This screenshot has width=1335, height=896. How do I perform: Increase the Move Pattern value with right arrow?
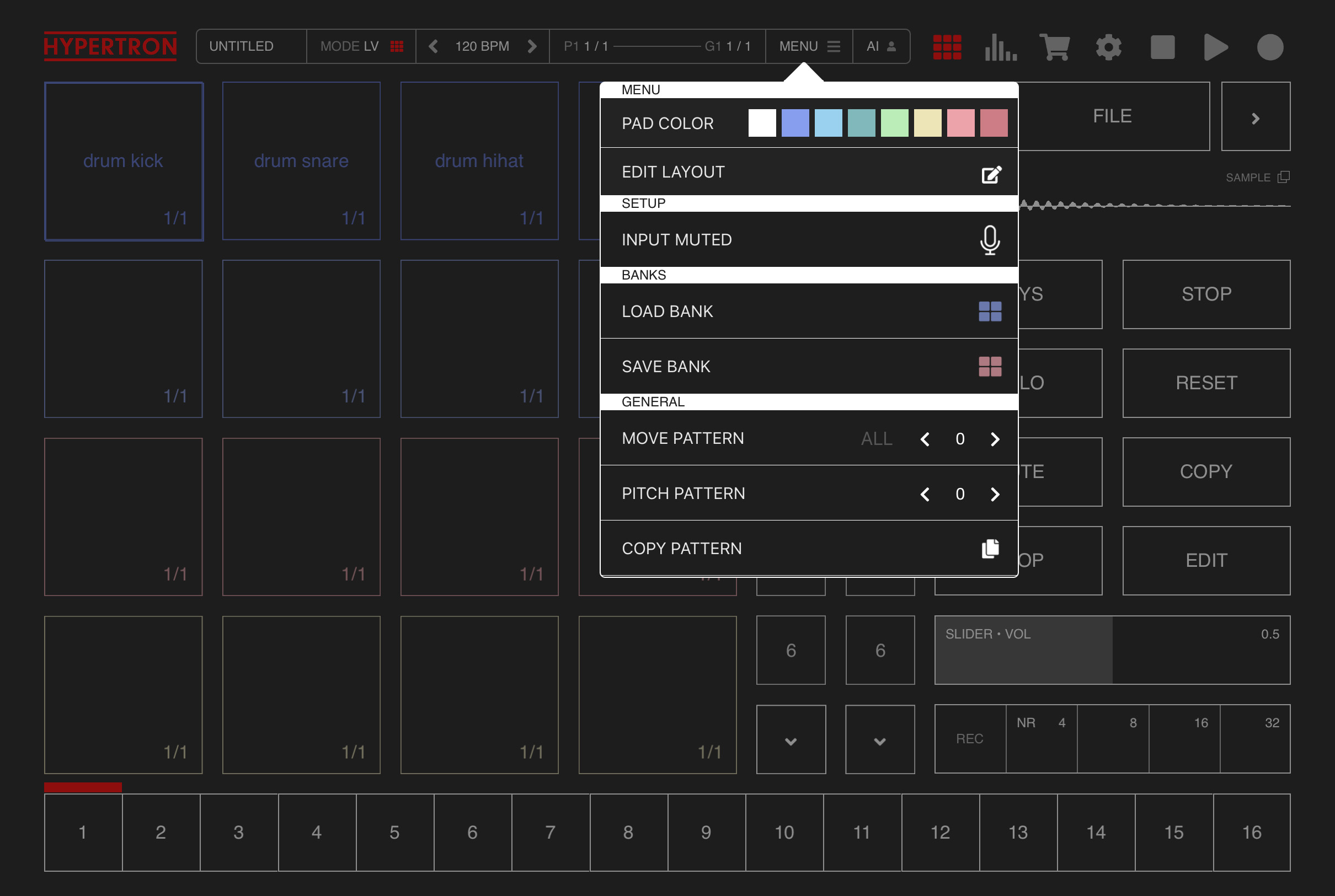tap(995, 439)
